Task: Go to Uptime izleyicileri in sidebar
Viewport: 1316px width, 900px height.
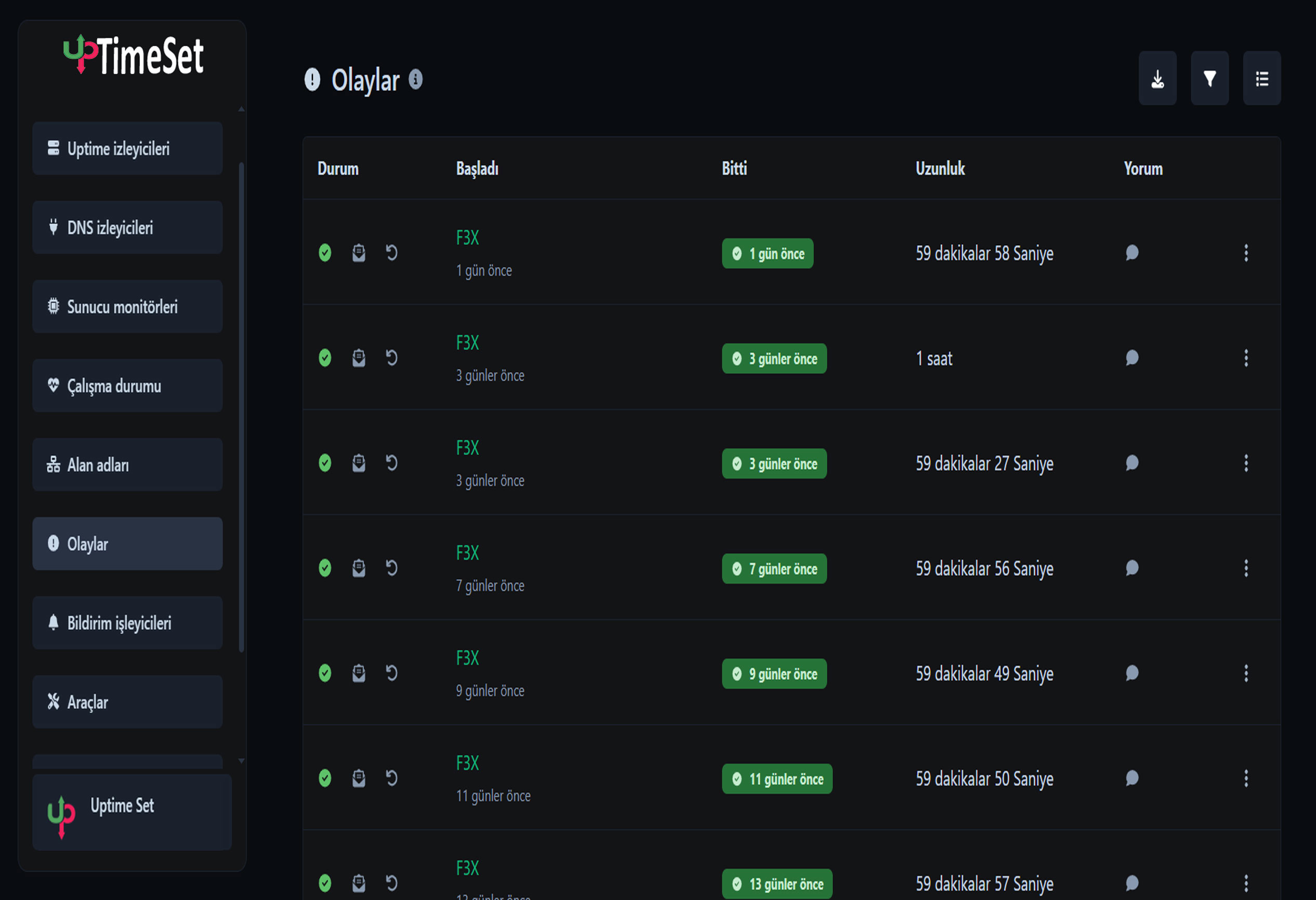Action: pos(127,148)
